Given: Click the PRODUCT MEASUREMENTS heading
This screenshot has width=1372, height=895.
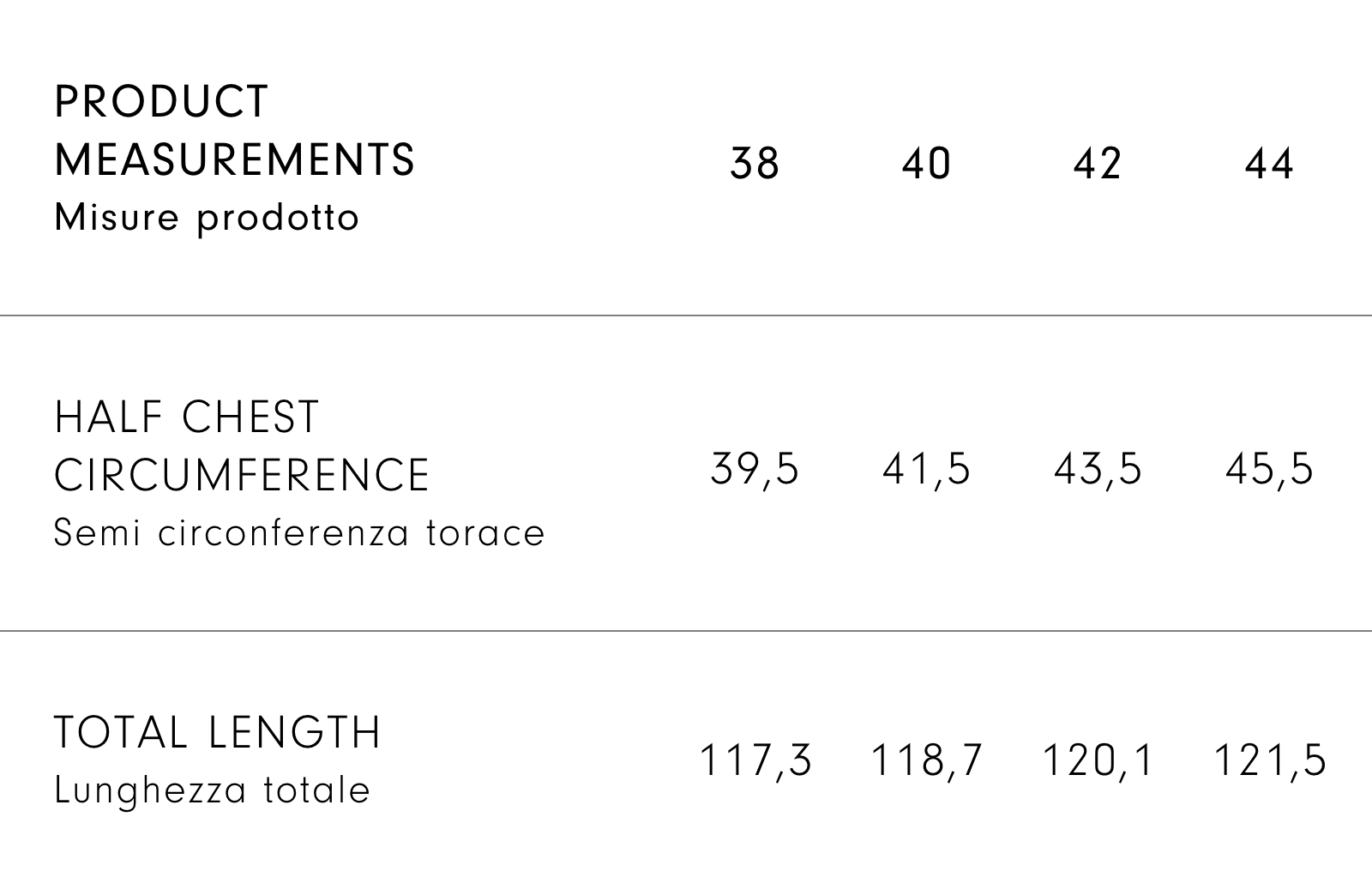Looking at the screenshot, I should tap(234, 130).
